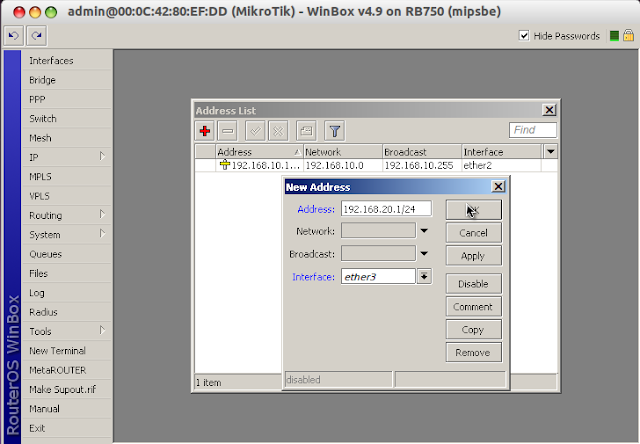The image size is (640, 444).
Task: Sort by Interface column header
Action: pyautogui.click(x=502, y=152)
